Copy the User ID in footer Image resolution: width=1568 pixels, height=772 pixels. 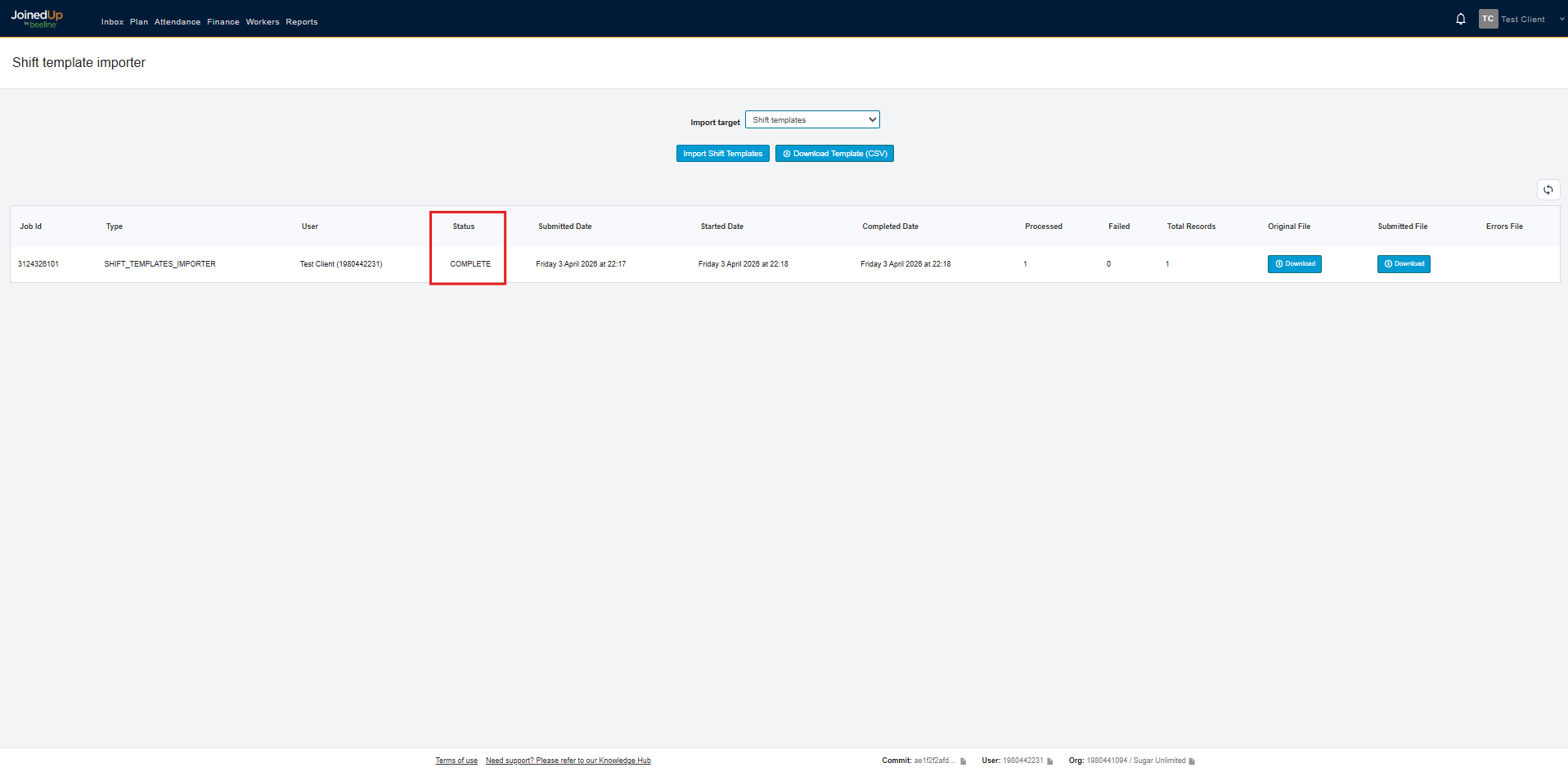click(1049, 761)
